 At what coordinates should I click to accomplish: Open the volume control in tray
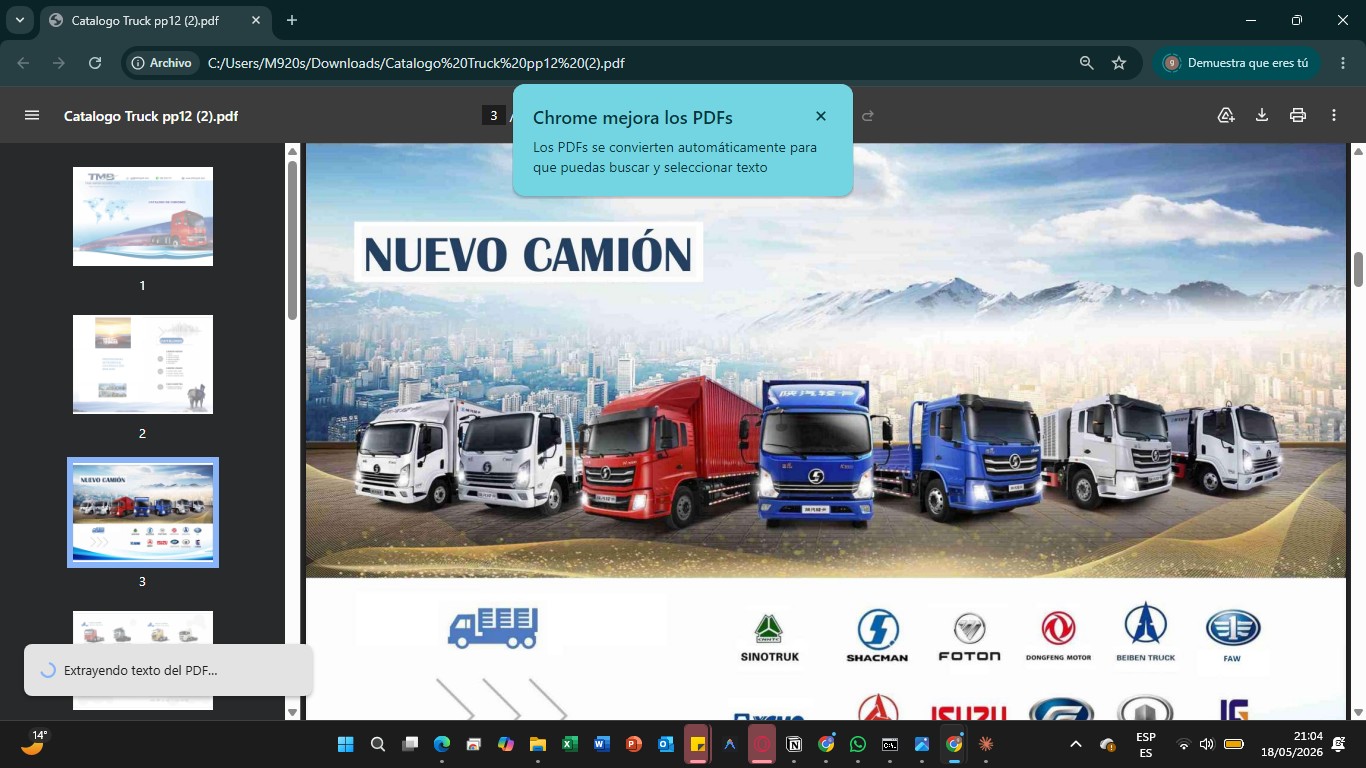pos(1206,744)
